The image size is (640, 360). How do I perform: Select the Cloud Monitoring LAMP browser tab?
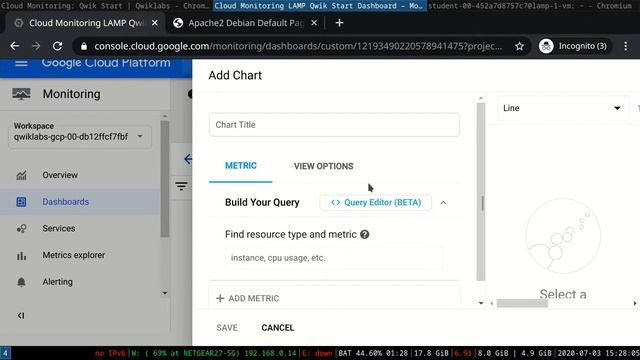86,23
